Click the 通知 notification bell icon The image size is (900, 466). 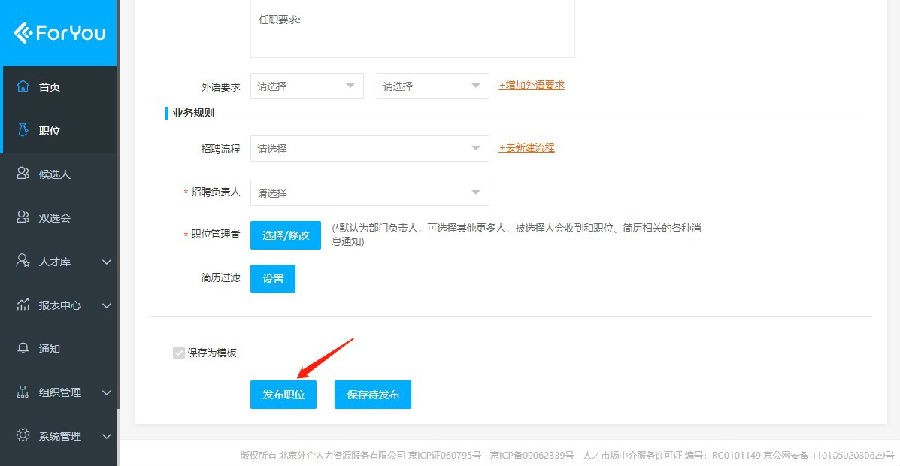click(23, 348)
